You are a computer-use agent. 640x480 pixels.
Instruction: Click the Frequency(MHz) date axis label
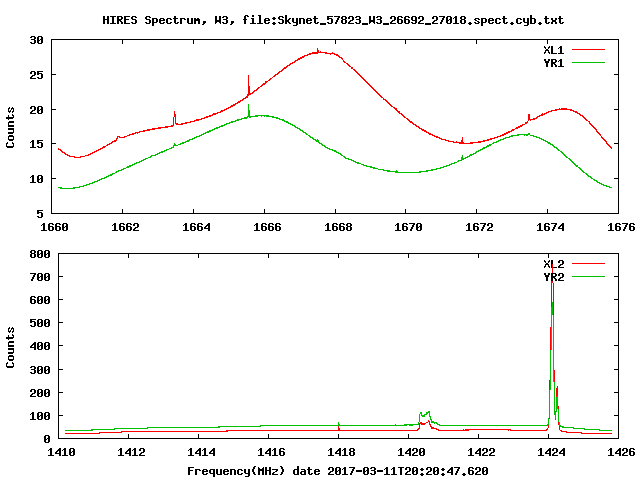point(338,471)
